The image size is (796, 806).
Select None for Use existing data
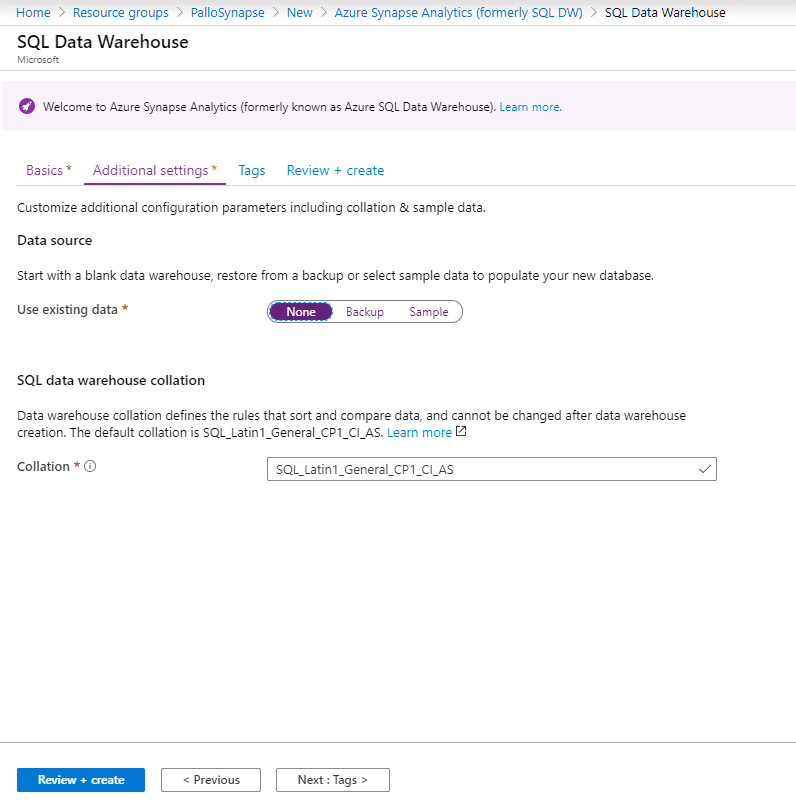point(301,312)
